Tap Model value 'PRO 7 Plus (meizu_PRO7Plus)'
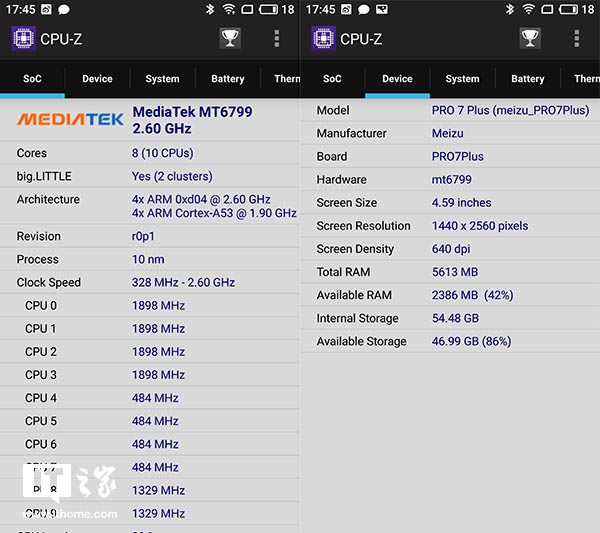The height and width of the screenshot is (533, 600). [x=510, y=110]
